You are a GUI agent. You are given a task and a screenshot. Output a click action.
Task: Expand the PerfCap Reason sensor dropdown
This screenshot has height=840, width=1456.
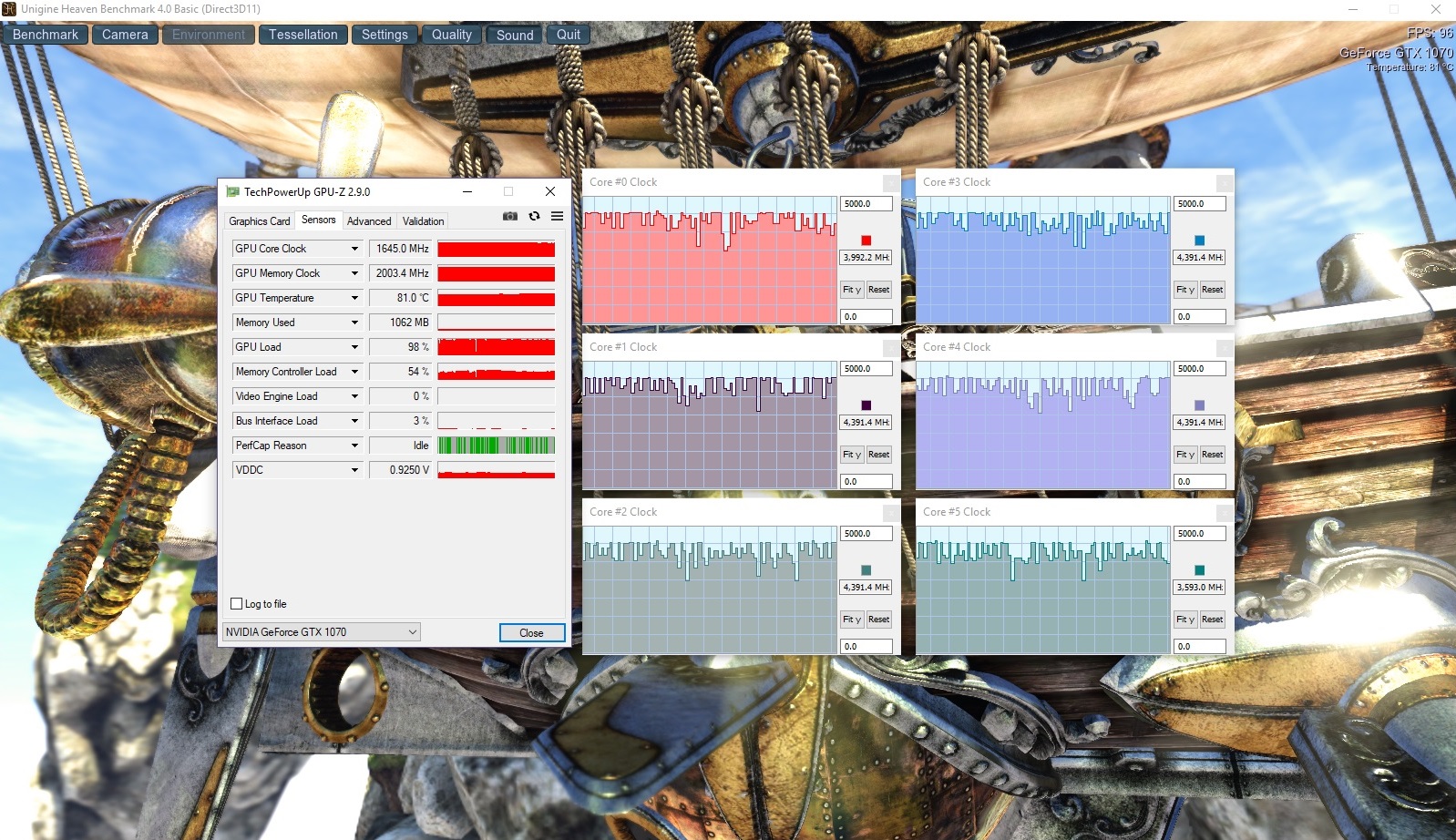coord(354,446)
